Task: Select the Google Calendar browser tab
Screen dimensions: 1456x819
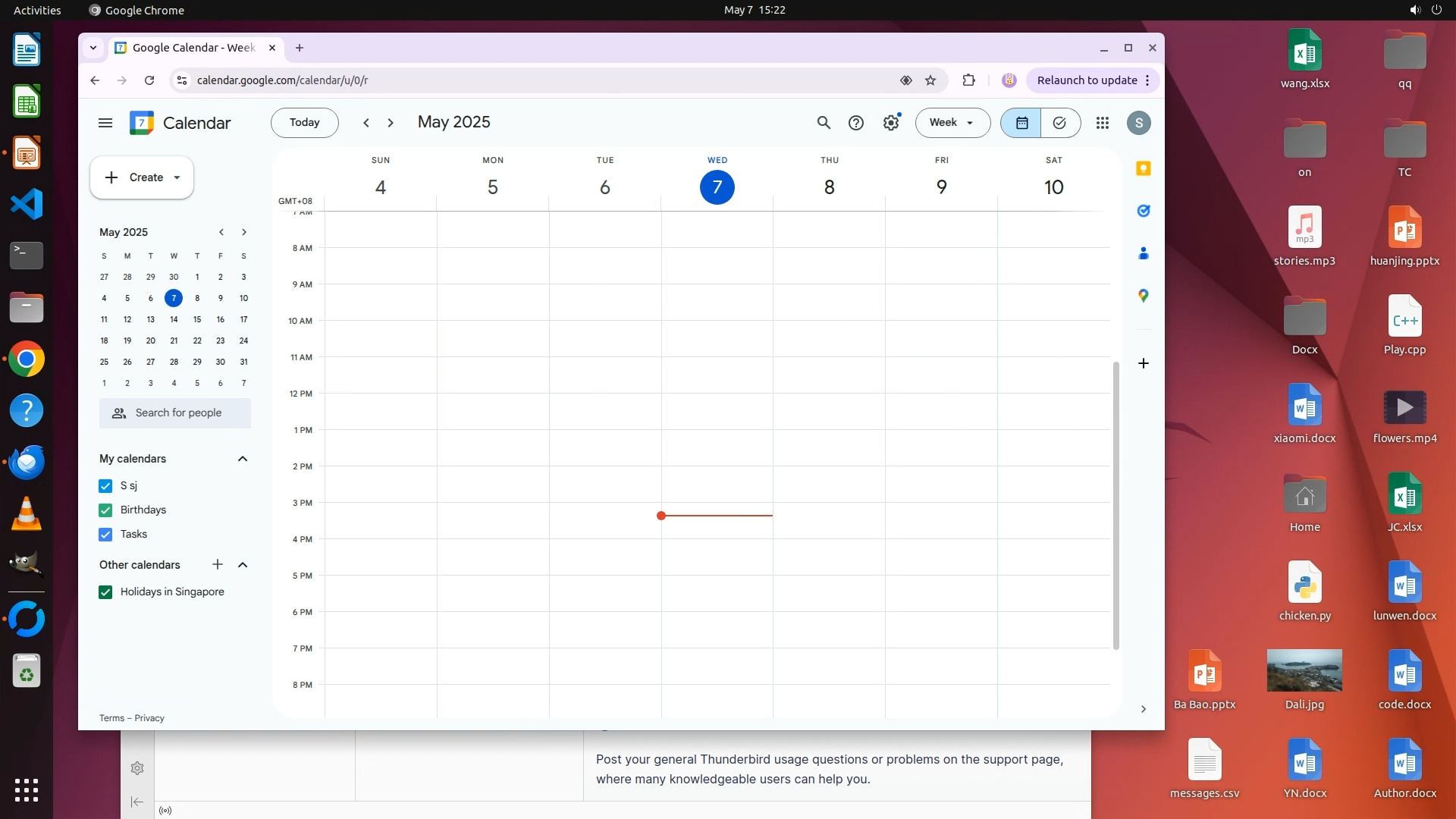Action: tap(193, 48)
